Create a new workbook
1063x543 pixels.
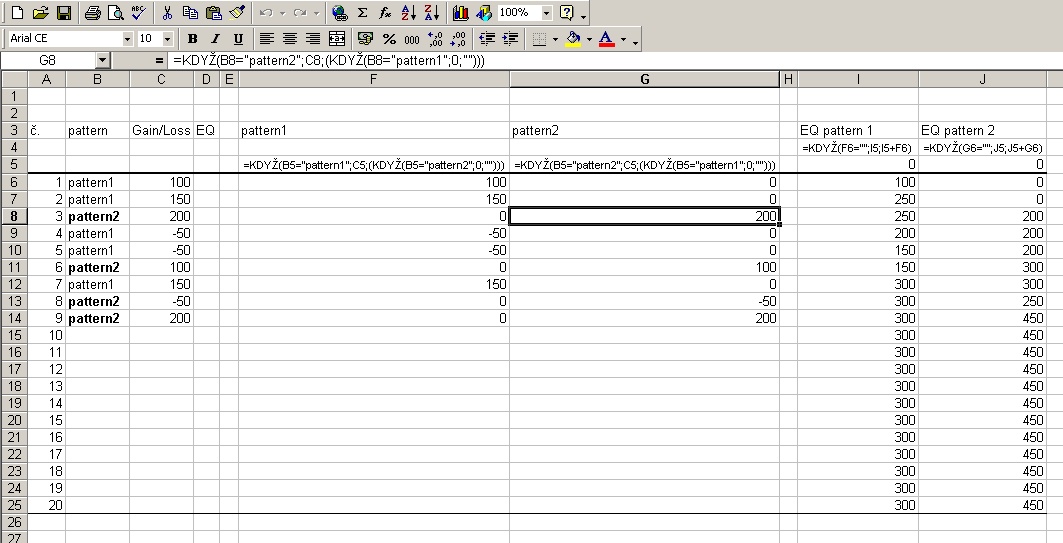[x=18, y=12]
